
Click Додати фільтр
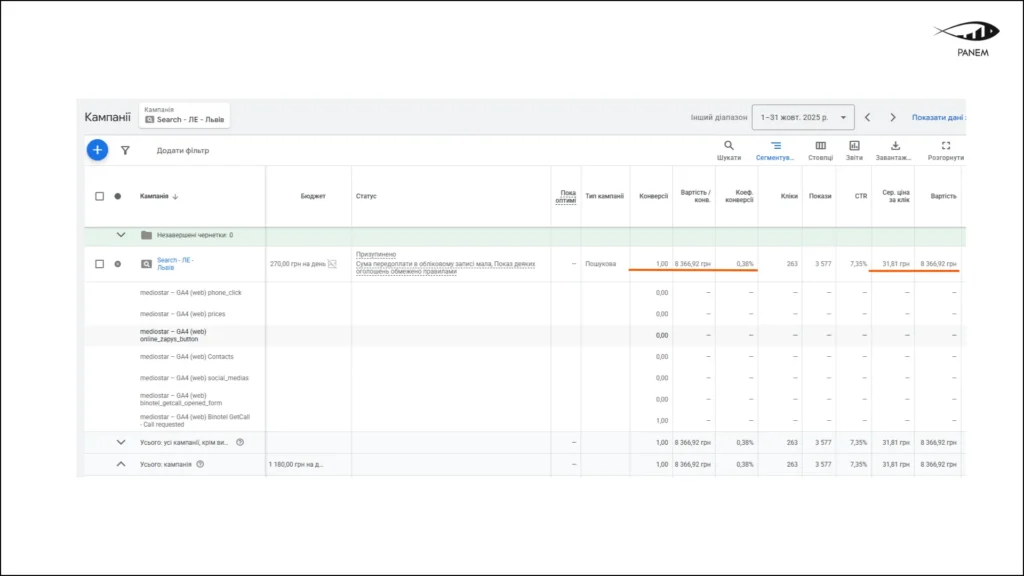click(x=183, y=150)
